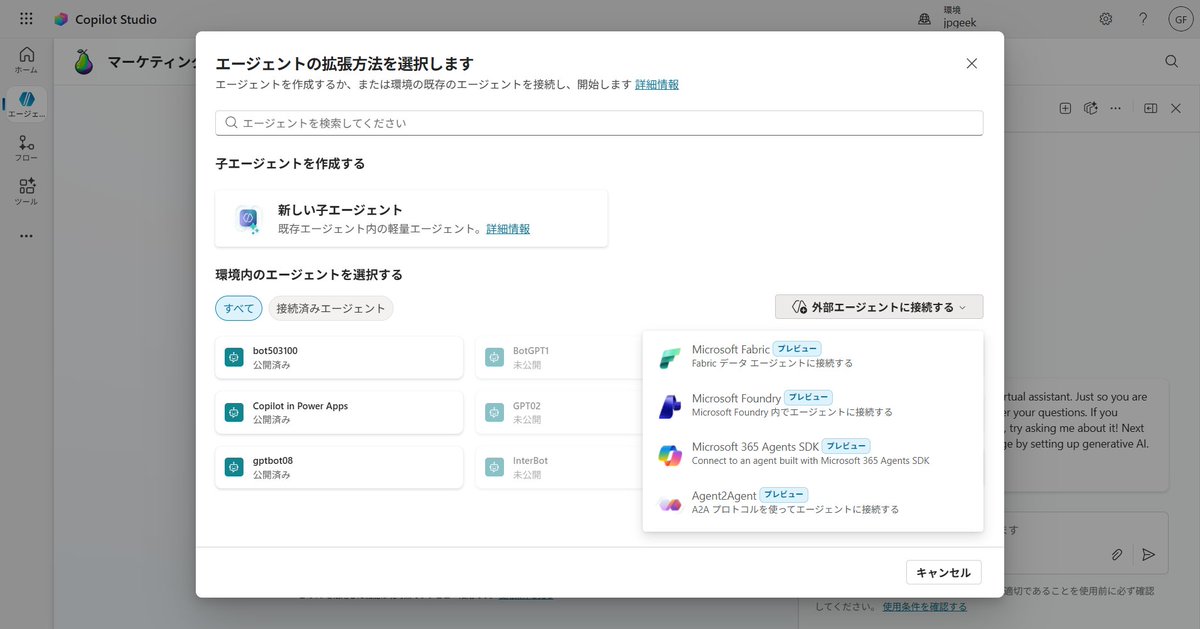The width and height of the screenshot is (1200, 629).
Task: Click the agent search input field
Action: tap(599, 123)
